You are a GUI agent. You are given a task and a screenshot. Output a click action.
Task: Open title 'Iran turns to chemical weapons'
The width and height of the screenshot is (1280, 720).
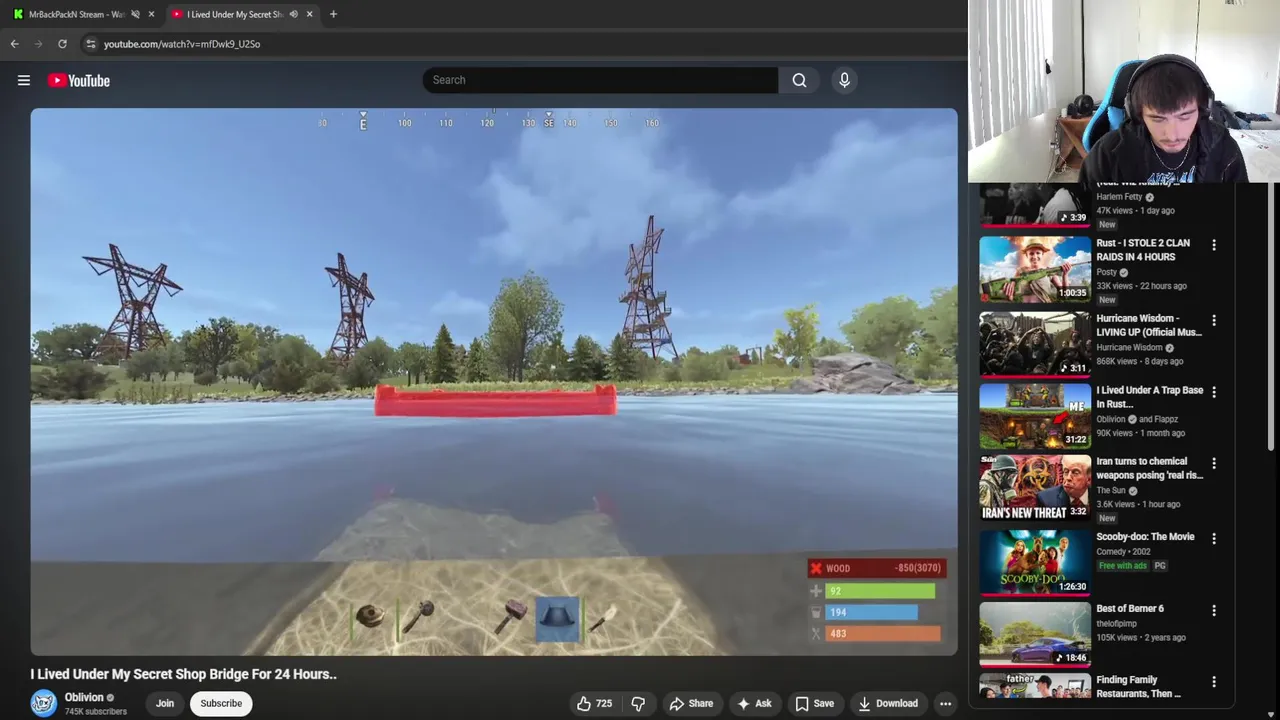[x=1149, y=468]
